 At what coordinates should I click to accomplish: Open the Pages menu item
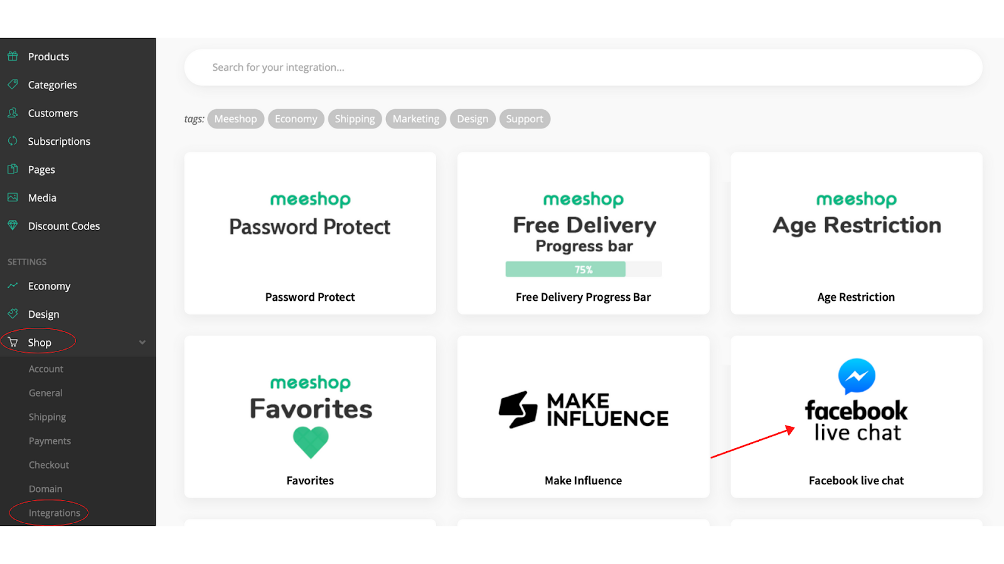point(42,170)
